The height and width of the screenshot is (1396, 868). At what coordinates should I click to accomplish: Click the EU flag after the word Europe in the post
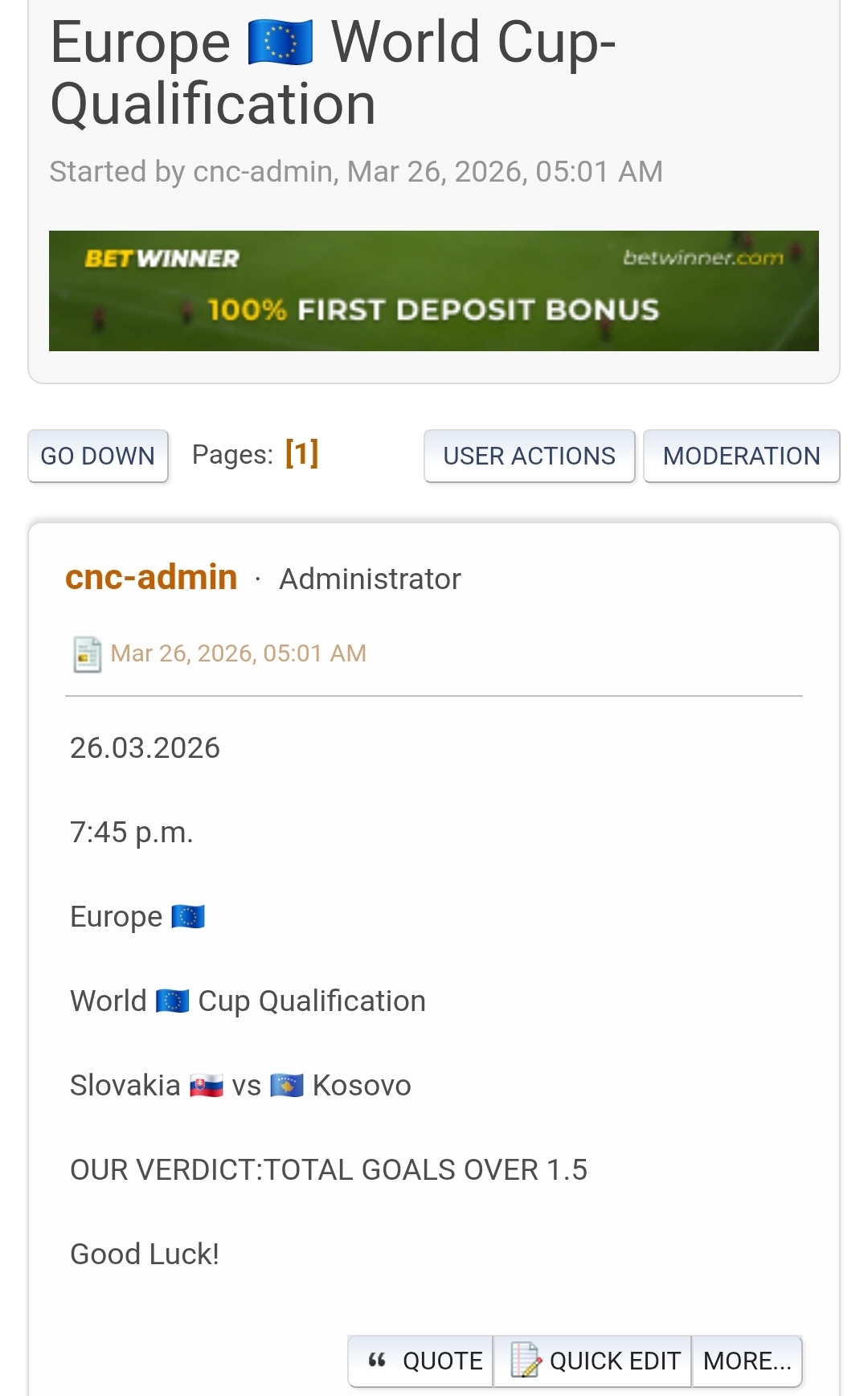[x=188, y=917]
